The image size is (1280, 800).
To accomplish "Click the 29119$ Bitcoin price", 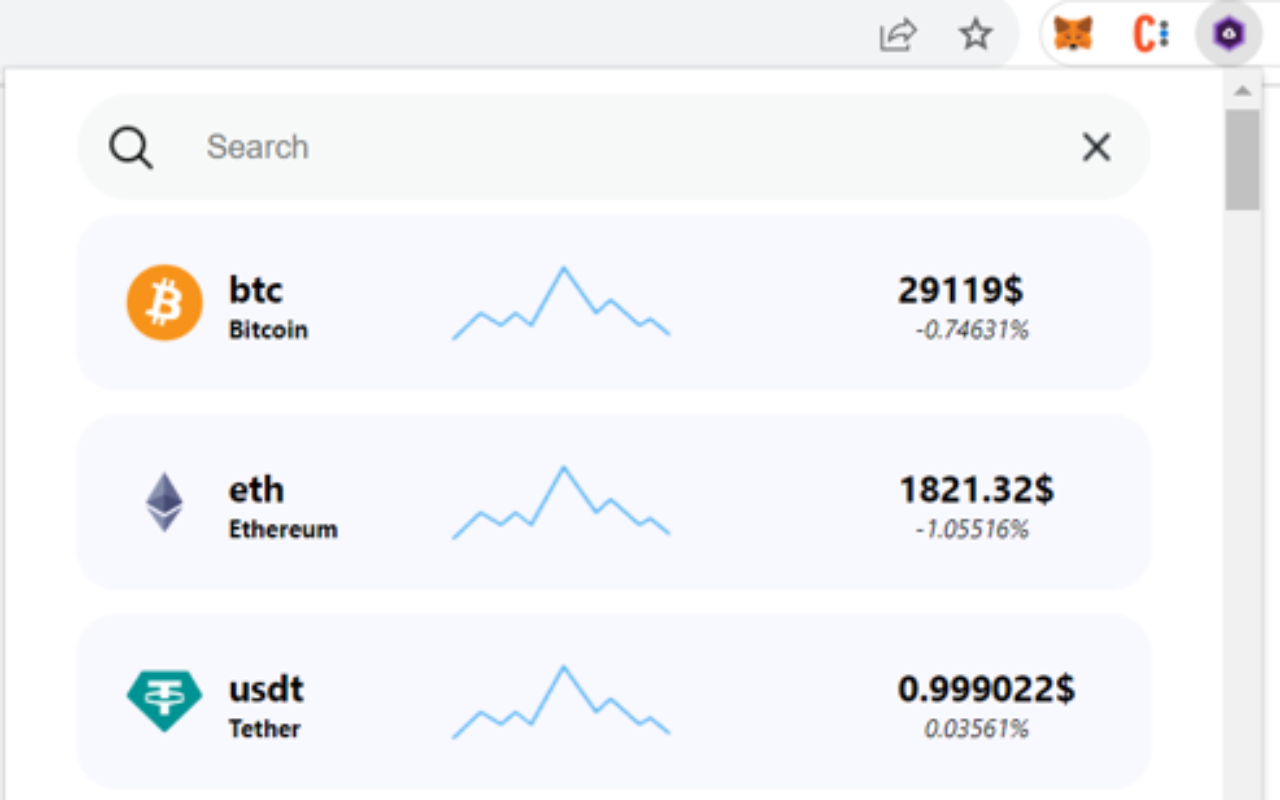I will (960, 290).
